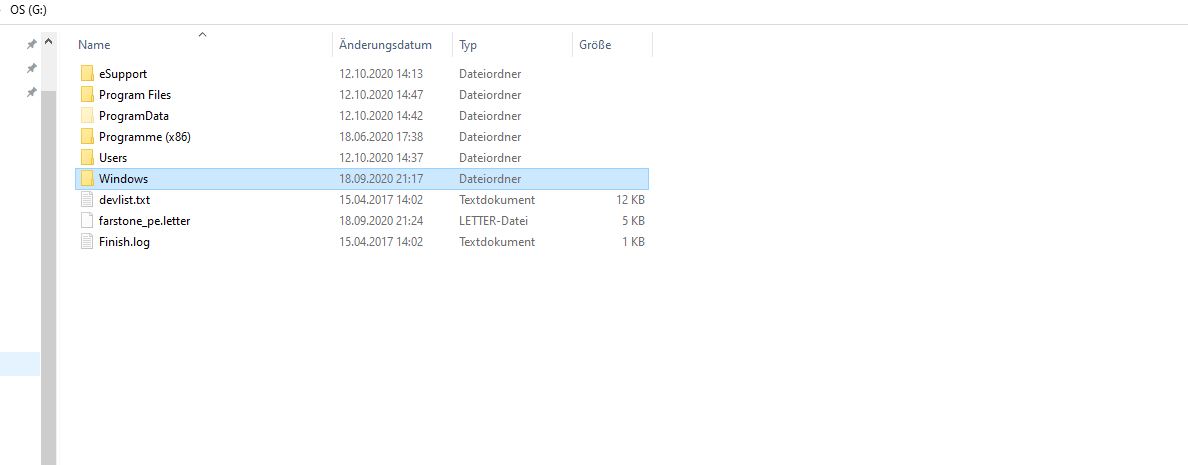Screen dimensions: 1188x465
Task: Click Textdokument type of Finish.log
Action: click(x=497, y=242)
